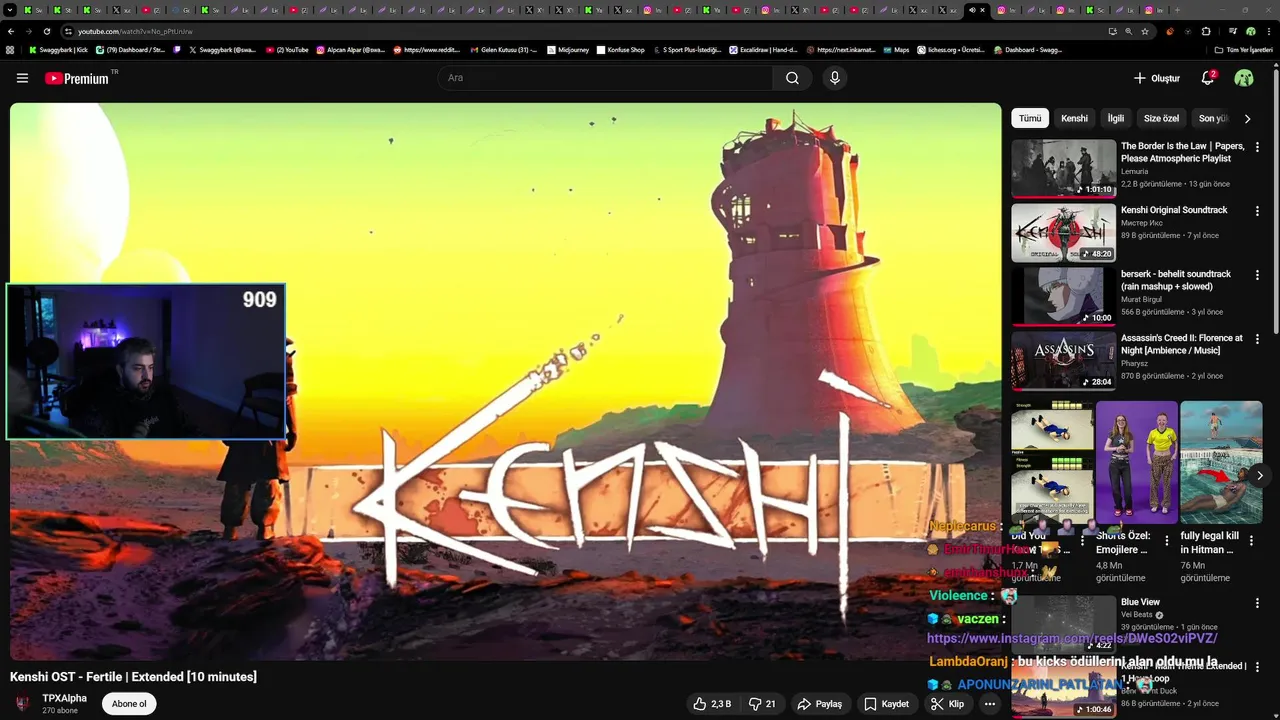This screenshot has width=1280, height=720.
Task: Open the account avatar menu
Action: (1244, 78)
